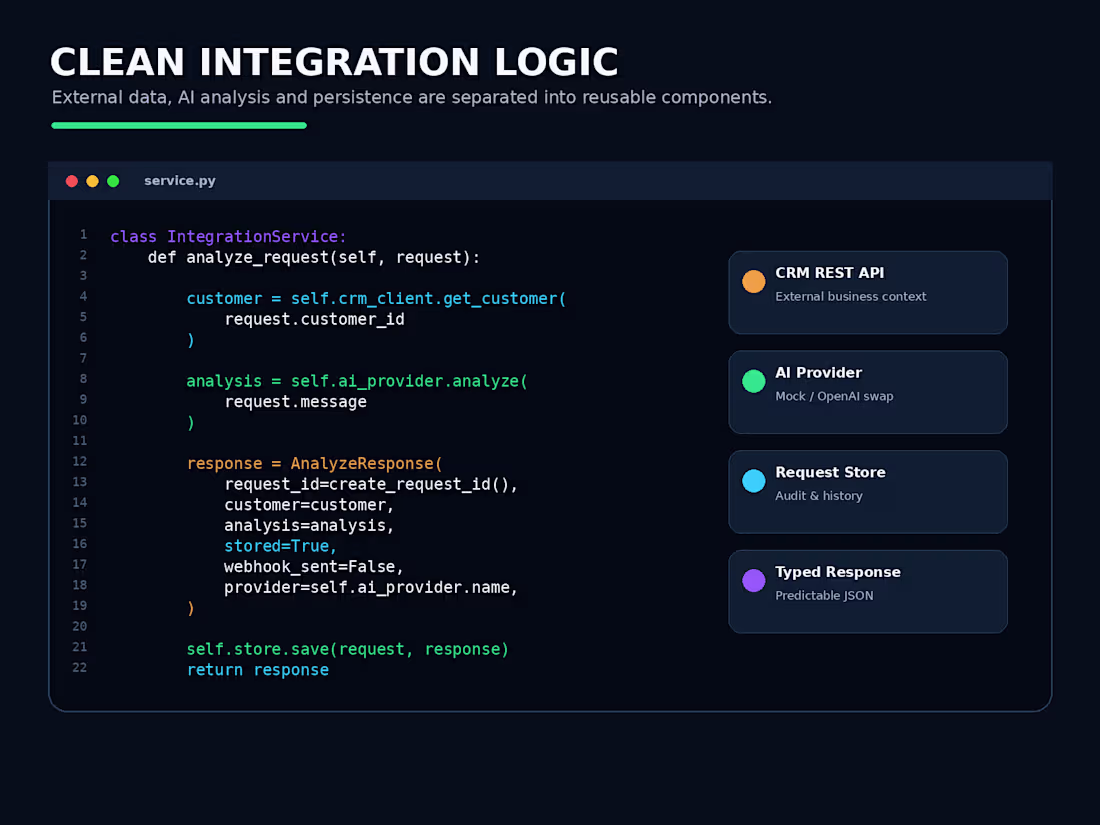
Task: Click the CLEAN INTEGRATION LOGIC heading
Action: 334,62
